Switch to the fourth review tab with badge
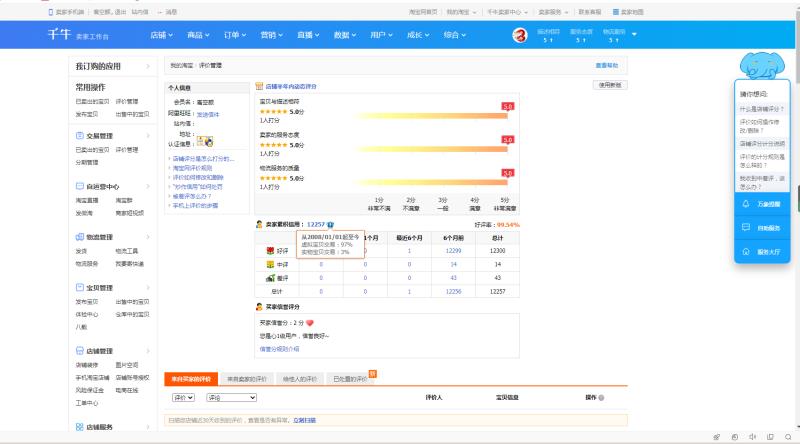 tap(350, 379)
